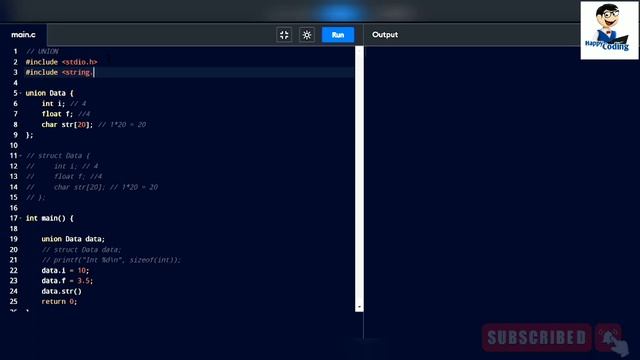Click the 'union Data data;' statement
The height and width of the screenshot is (360, 640).
(73, 239)
